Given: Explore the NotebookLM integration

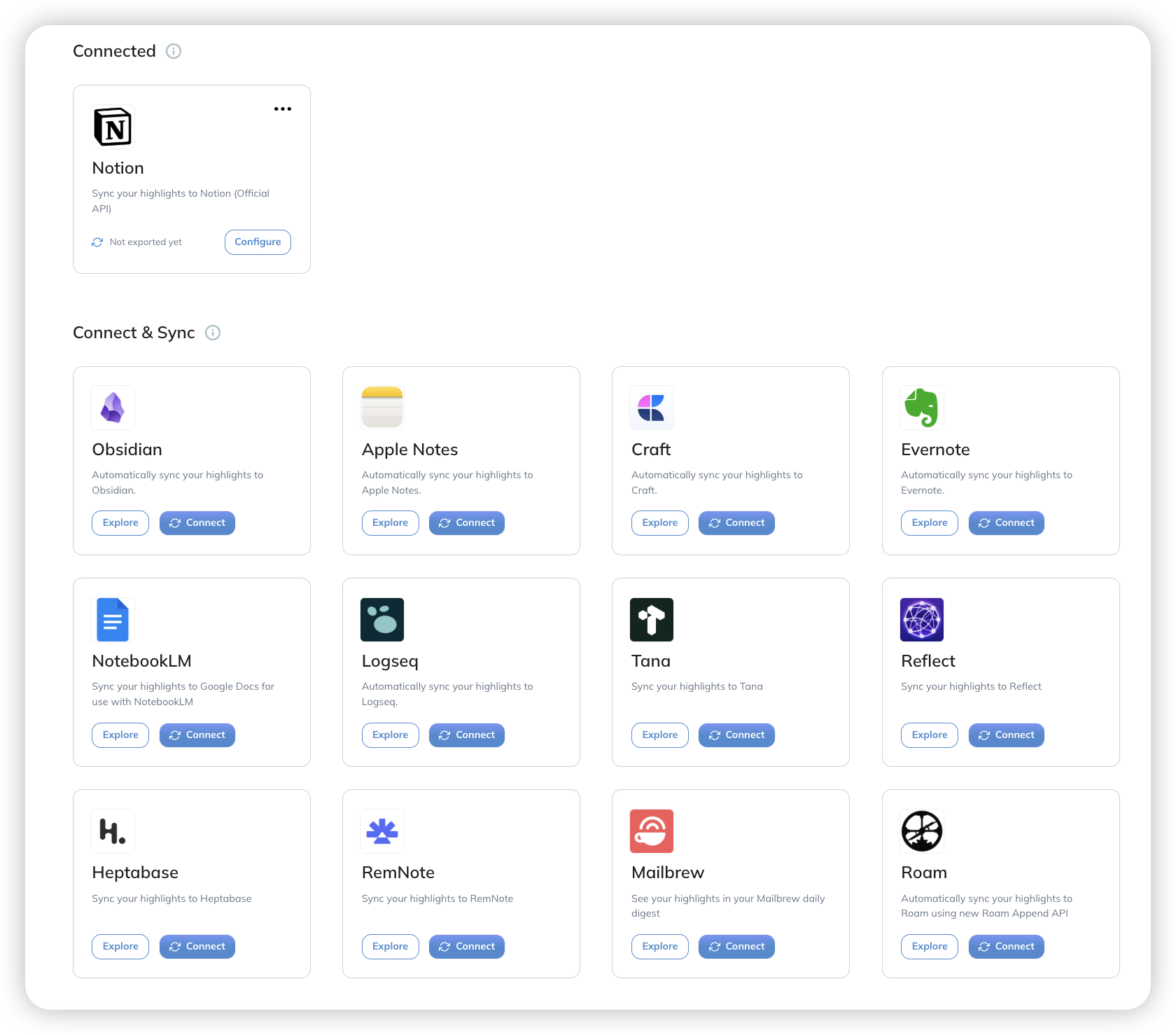Looking at the screenshot, I should (120, 735).
